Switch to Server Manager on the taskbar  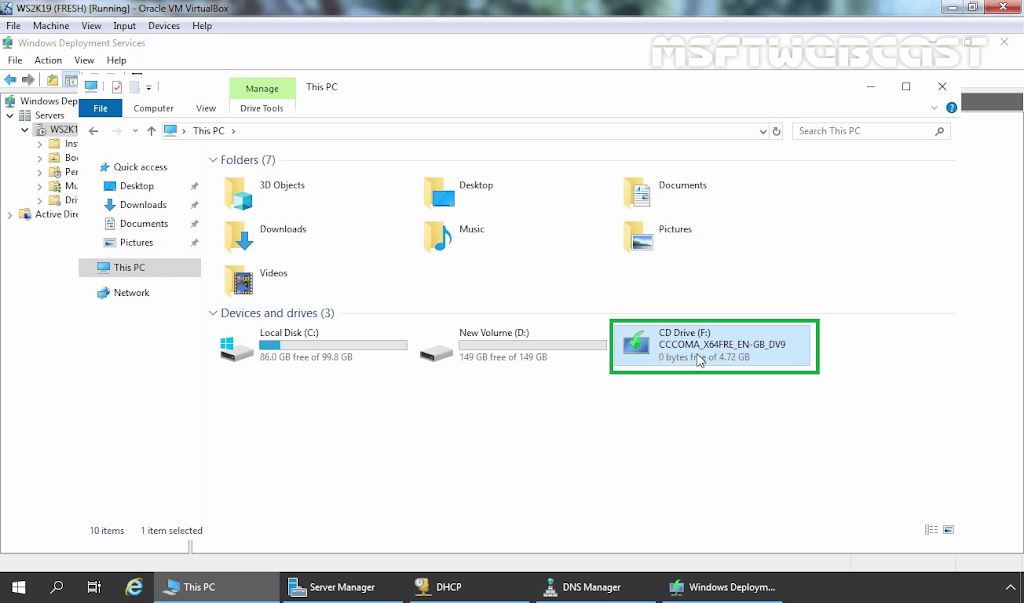click(x=342, y=587)
